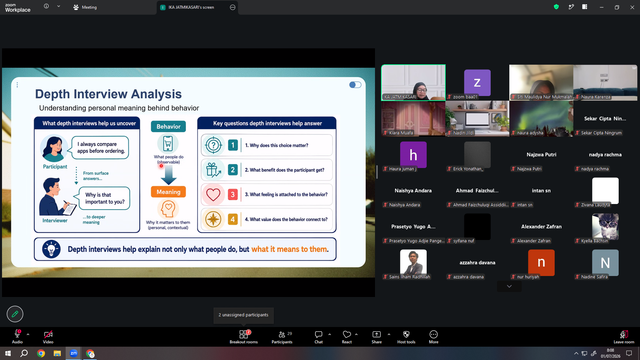Viewport: 640px width, 360px height.
Task: Select Haura juman's purple h avatar
Action: (413, 155)
